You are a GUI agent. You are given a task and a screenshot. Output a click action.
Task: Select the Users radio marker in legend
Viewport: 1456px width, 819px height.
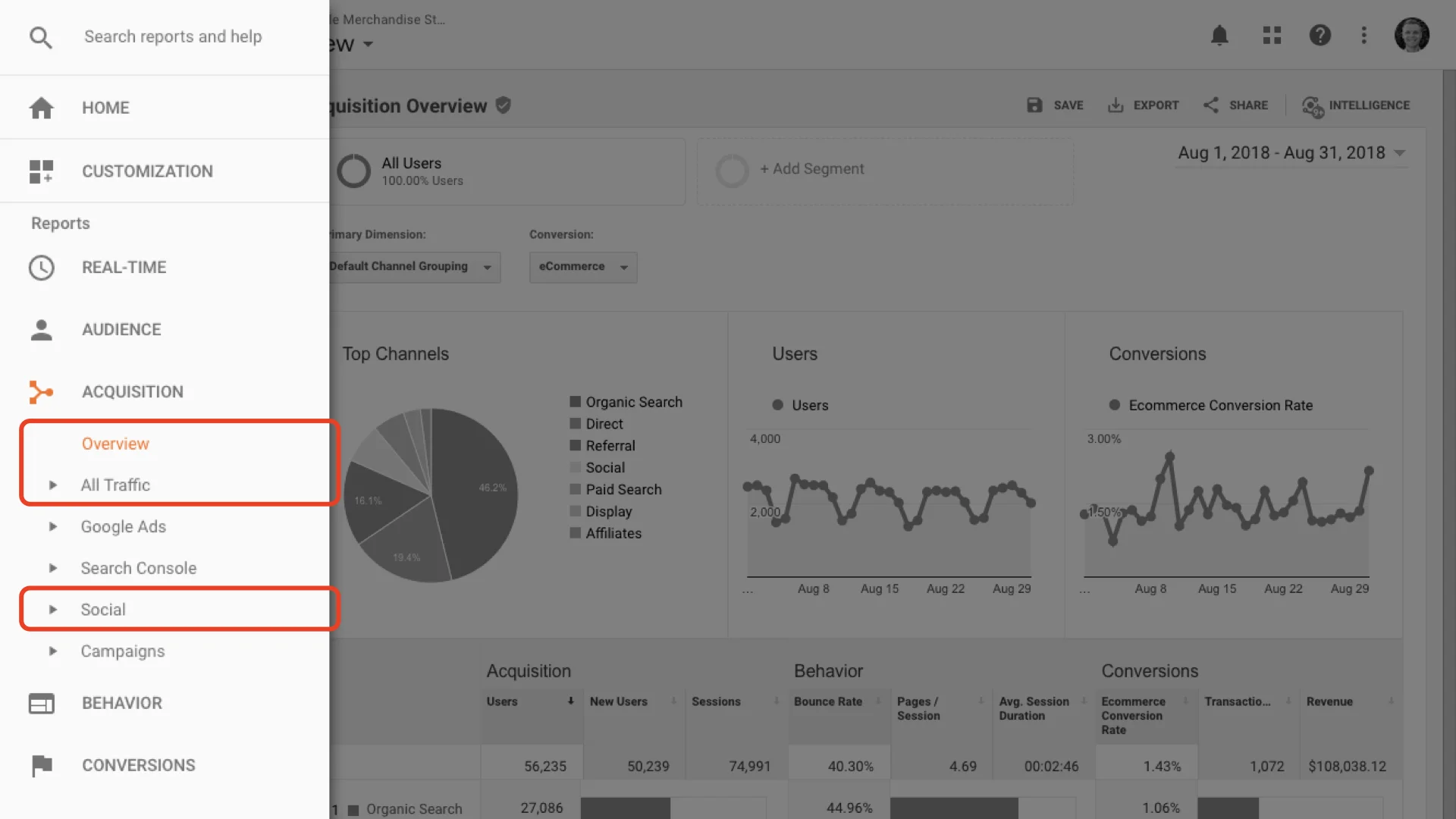pyautogui.click(x=777, y=405)
